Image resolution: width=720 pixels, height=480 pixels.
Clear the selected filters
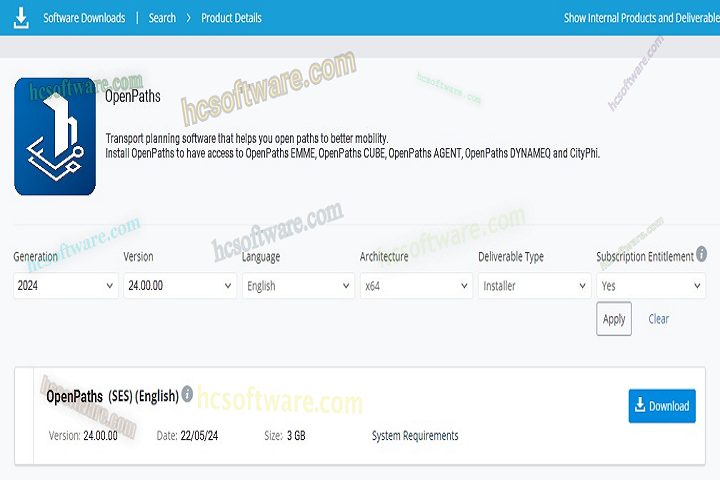[658, 319]
